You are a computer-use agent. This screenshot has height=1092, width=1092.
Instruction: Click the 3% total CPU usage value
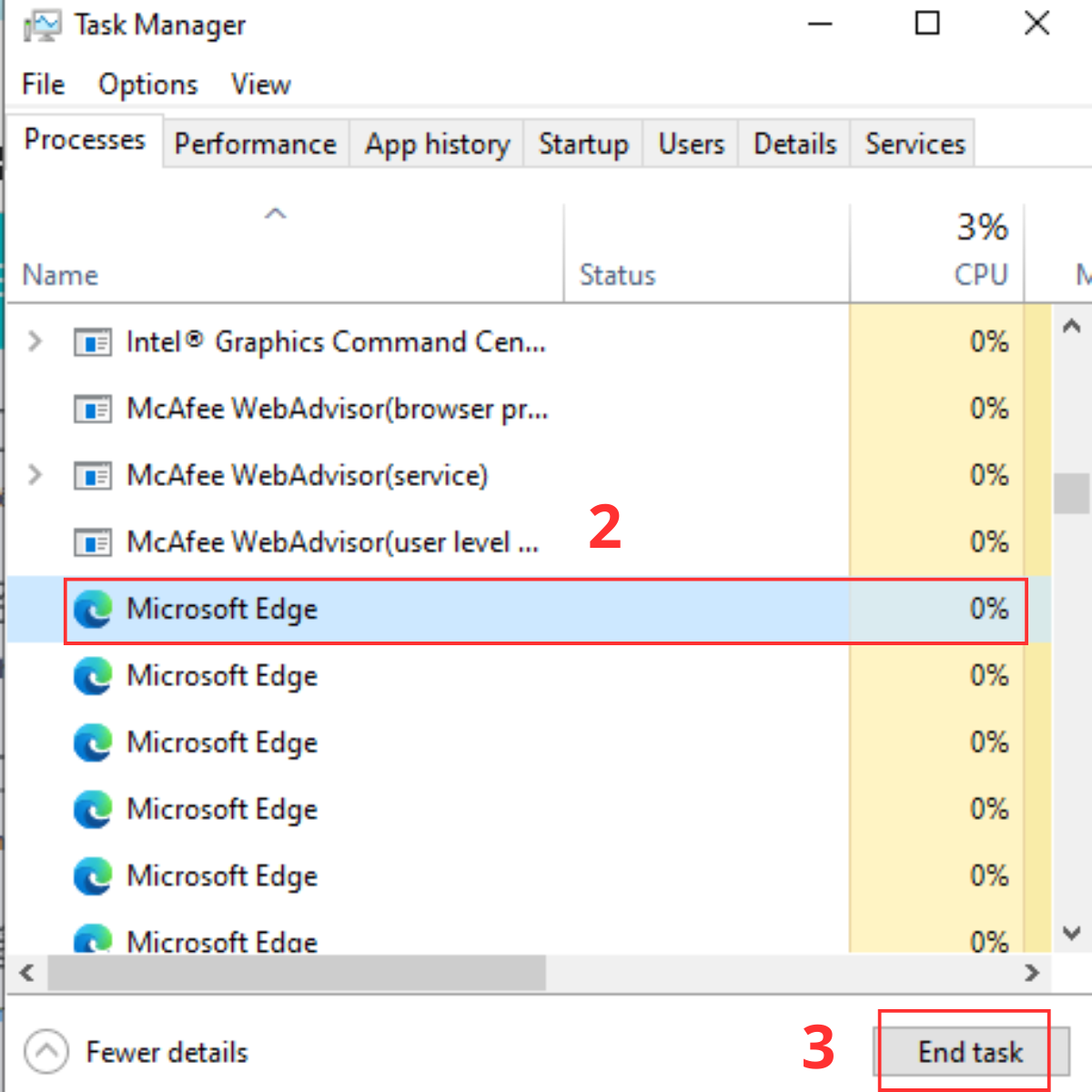(982, 227)
